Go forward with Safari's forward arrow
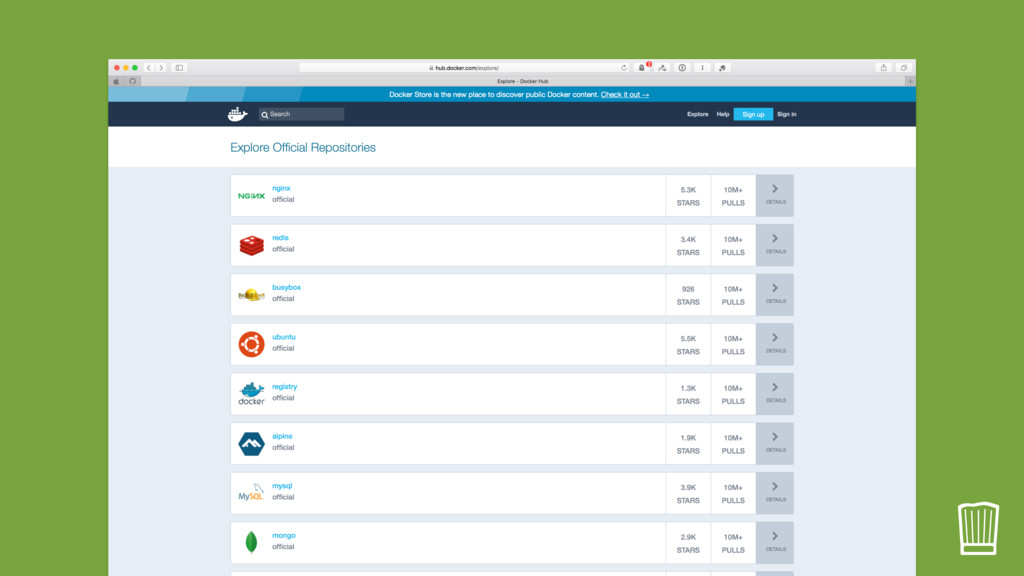 point(161,68)
